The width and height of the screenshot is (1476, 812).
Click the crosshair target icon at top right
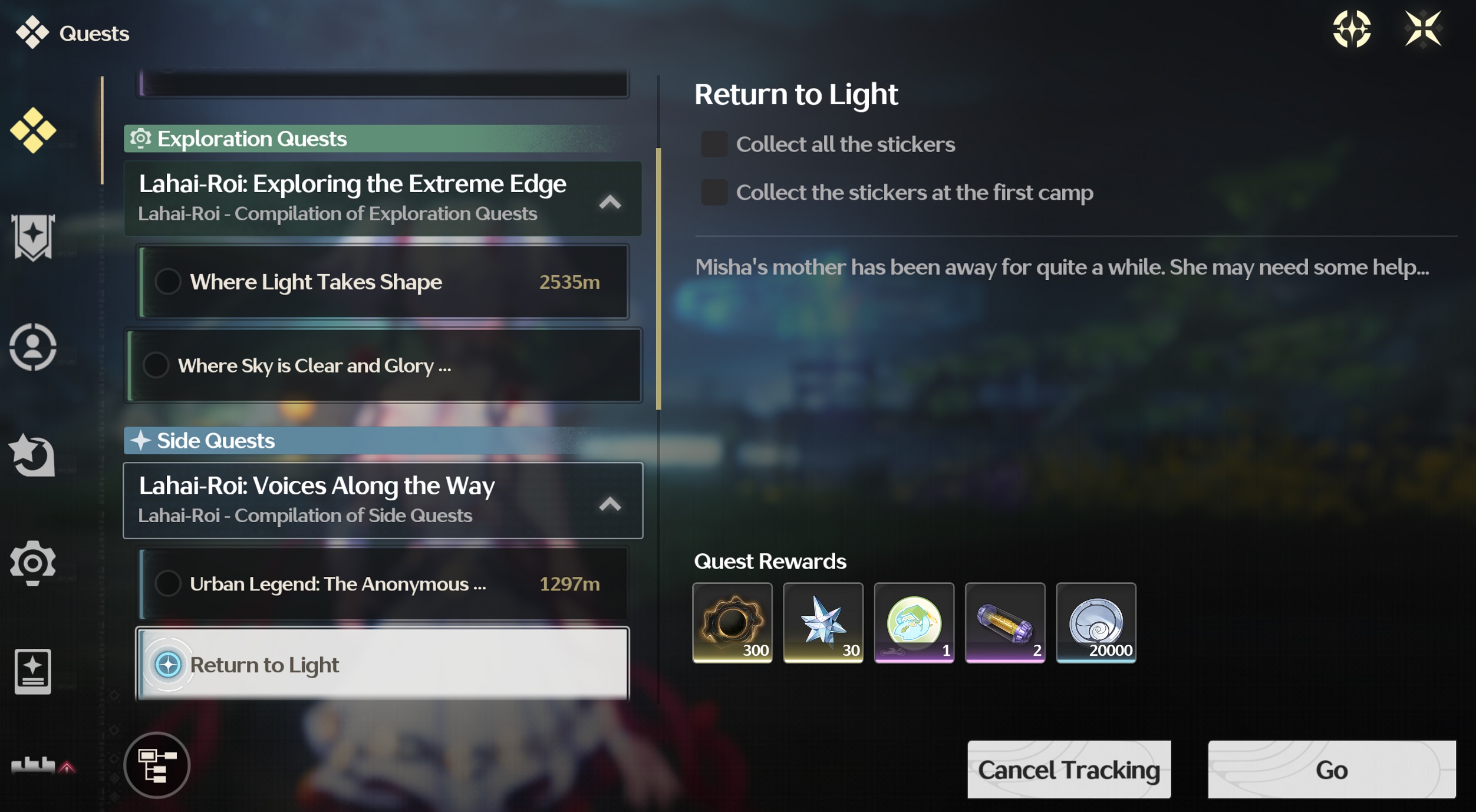(1352, 29)
